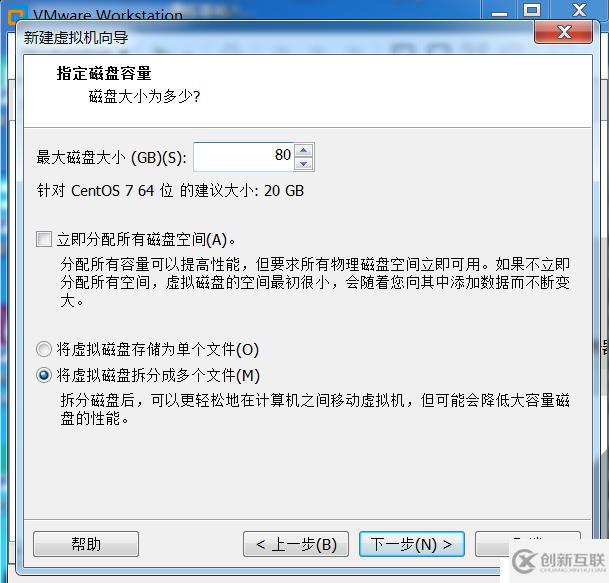Close the 新建虚拟机向导 dialog

pyautogui.click(x=564, y=32)
